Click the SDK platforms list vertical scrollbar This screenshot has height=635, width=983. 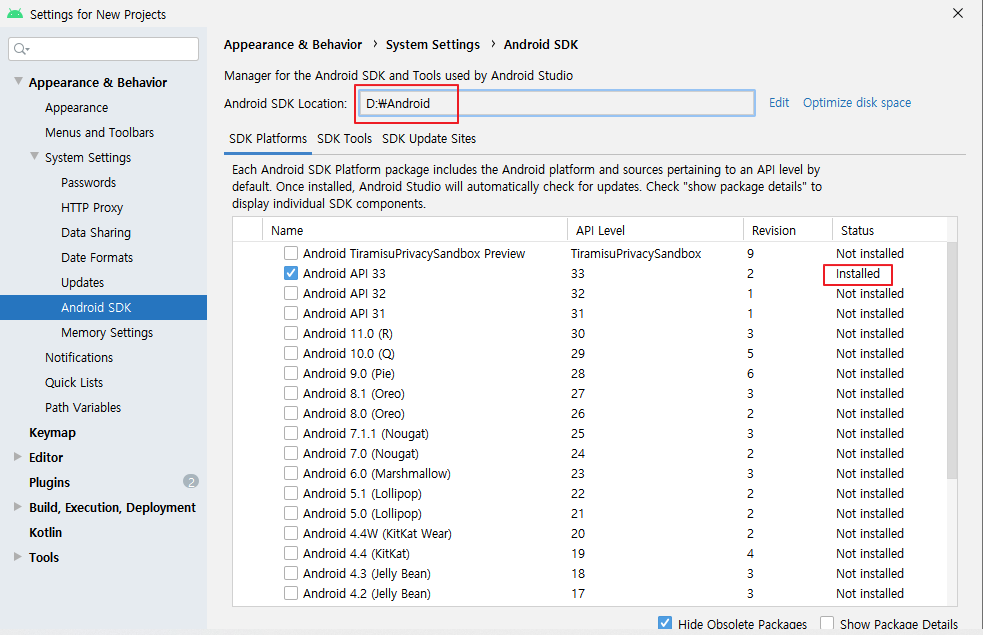pyautogui.click(x=952, y=361)
